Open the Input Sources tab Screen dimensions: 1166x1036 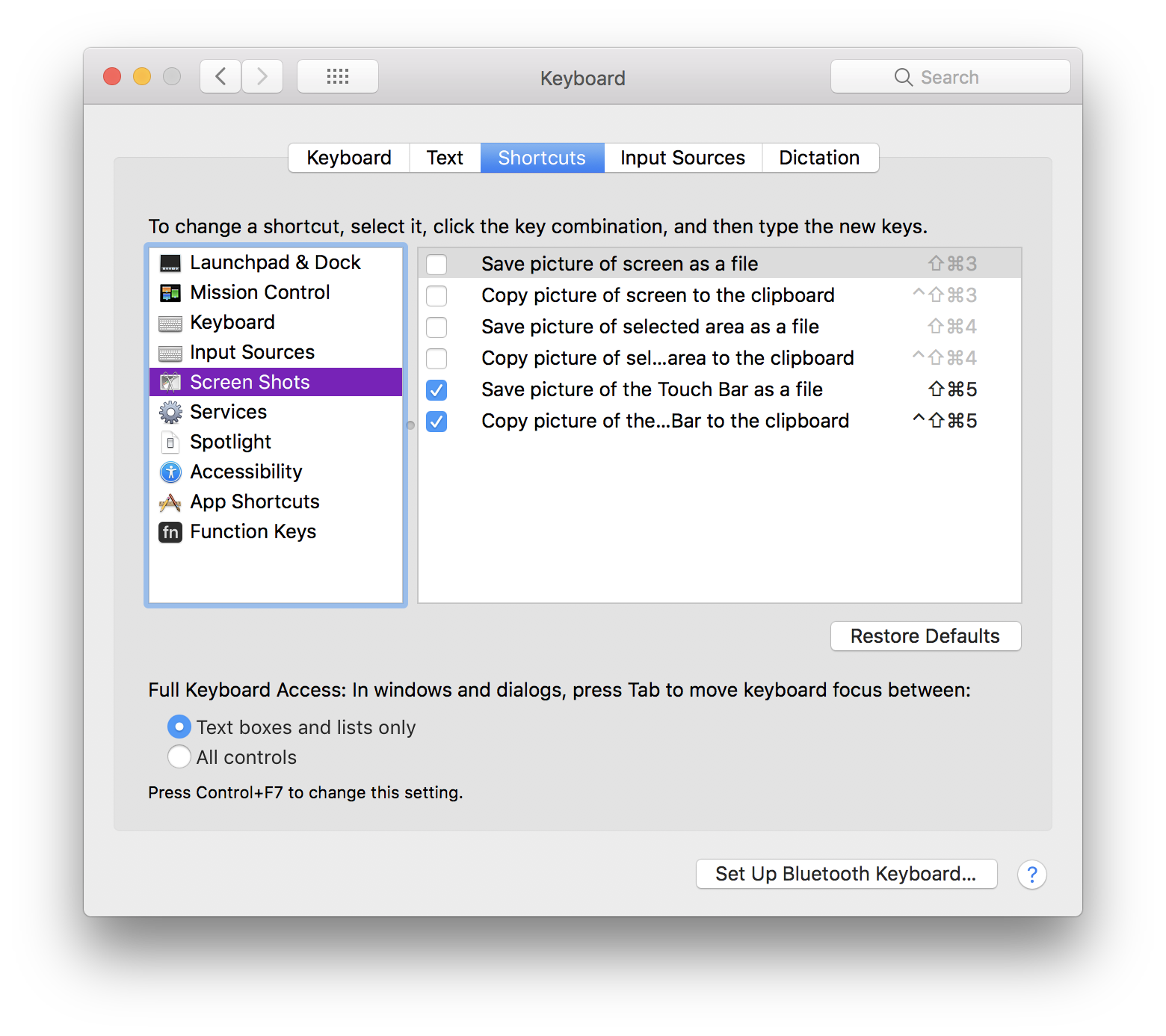(683, 158)
